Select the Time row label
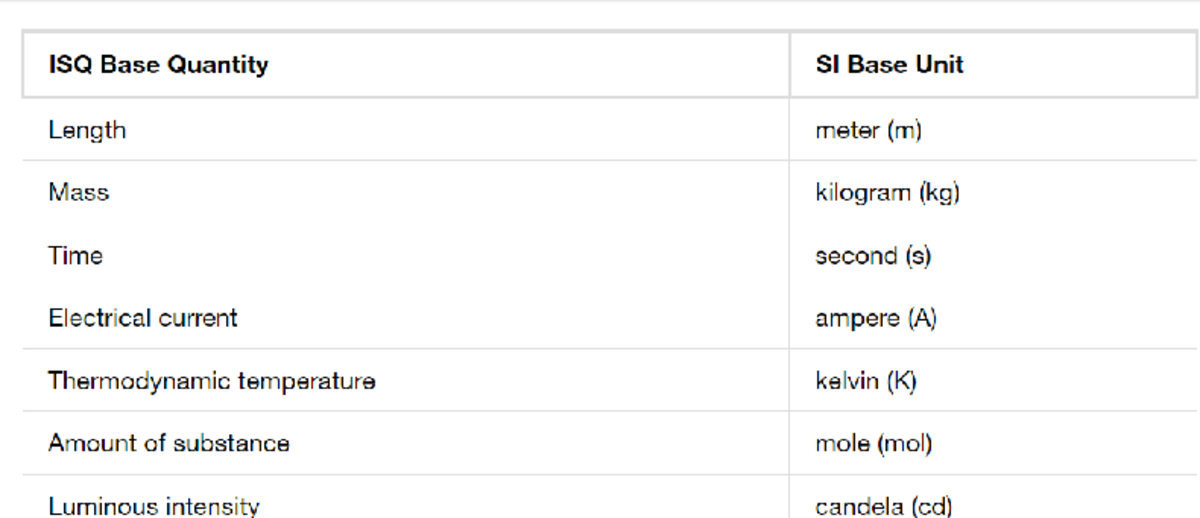This screenshot has width=1200, height=518. click(x=75, y=256)
